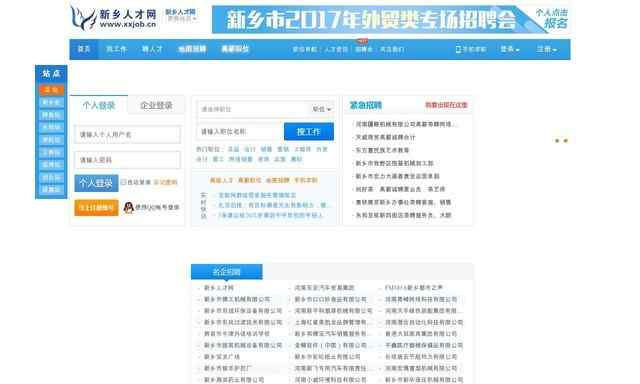Image resolution: width=640 pixels, height=384 pixels.
Task: Focus the position category selection field
Action: (253, 109)
